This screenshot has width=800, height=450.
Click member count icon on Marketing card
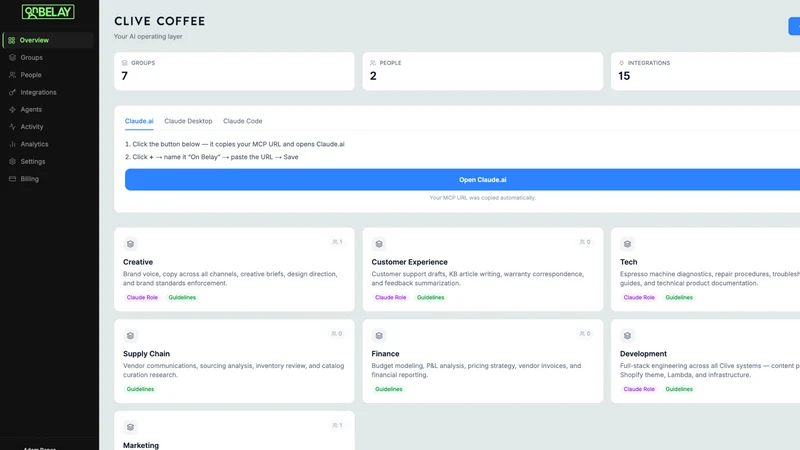[335, 425]
